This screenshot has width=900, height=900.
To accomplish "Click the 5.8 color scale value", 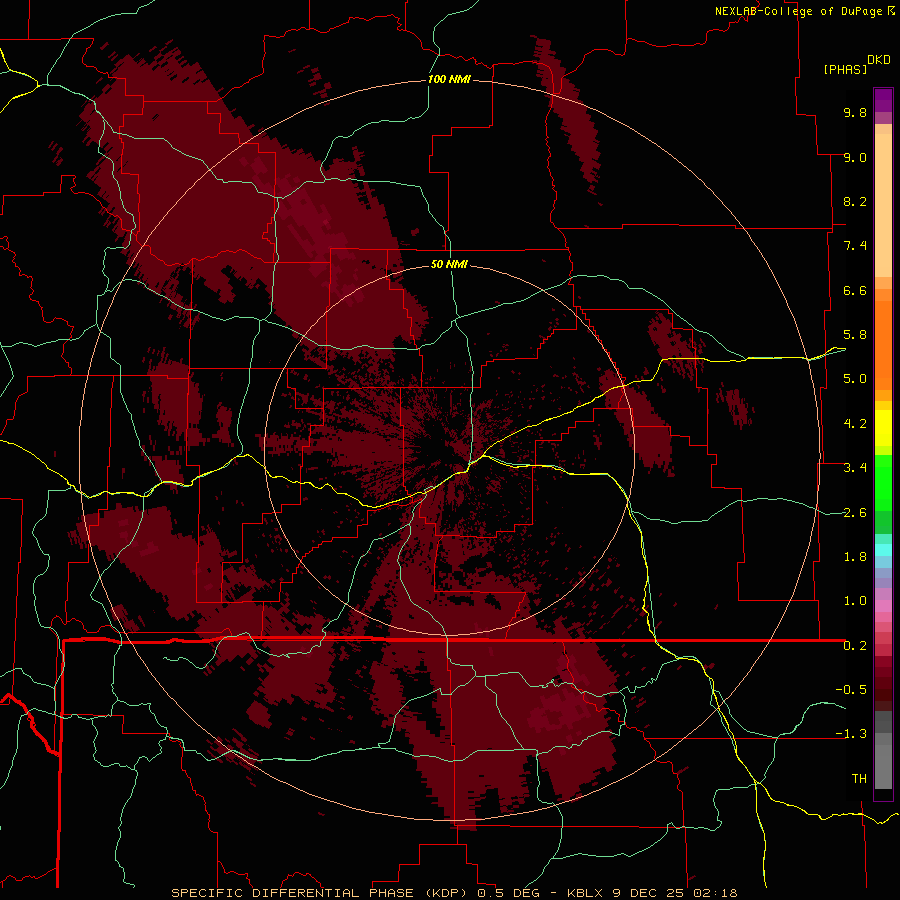I will [855, 335].
